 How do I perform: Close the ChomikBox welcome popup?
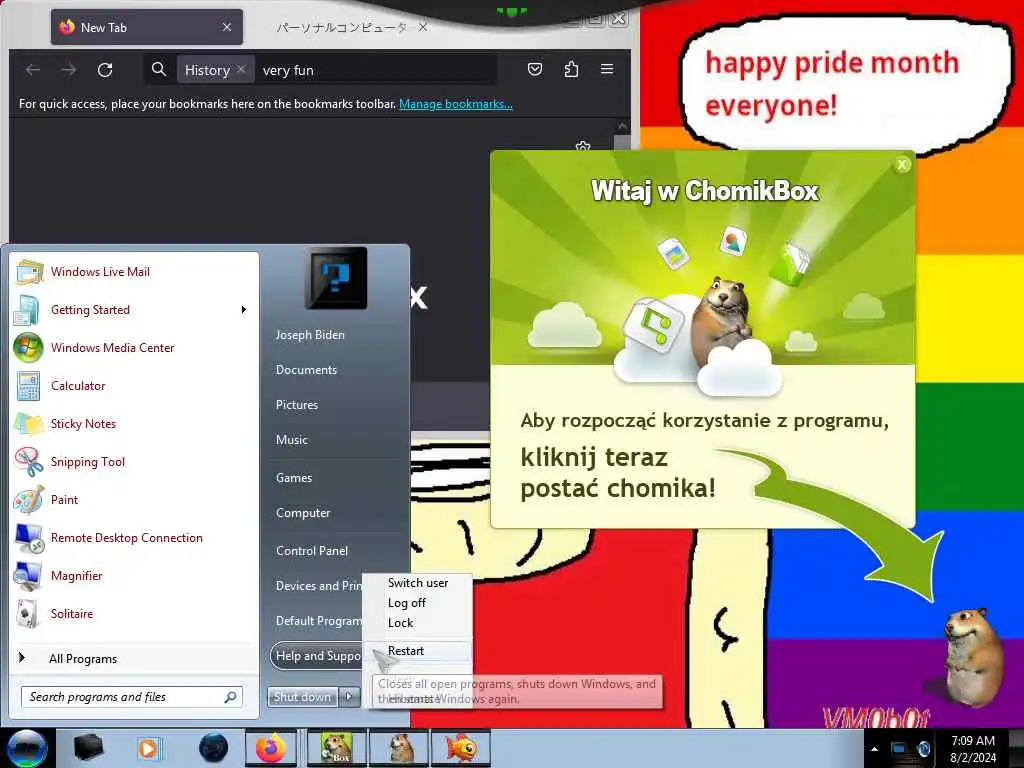click(902, 165)
